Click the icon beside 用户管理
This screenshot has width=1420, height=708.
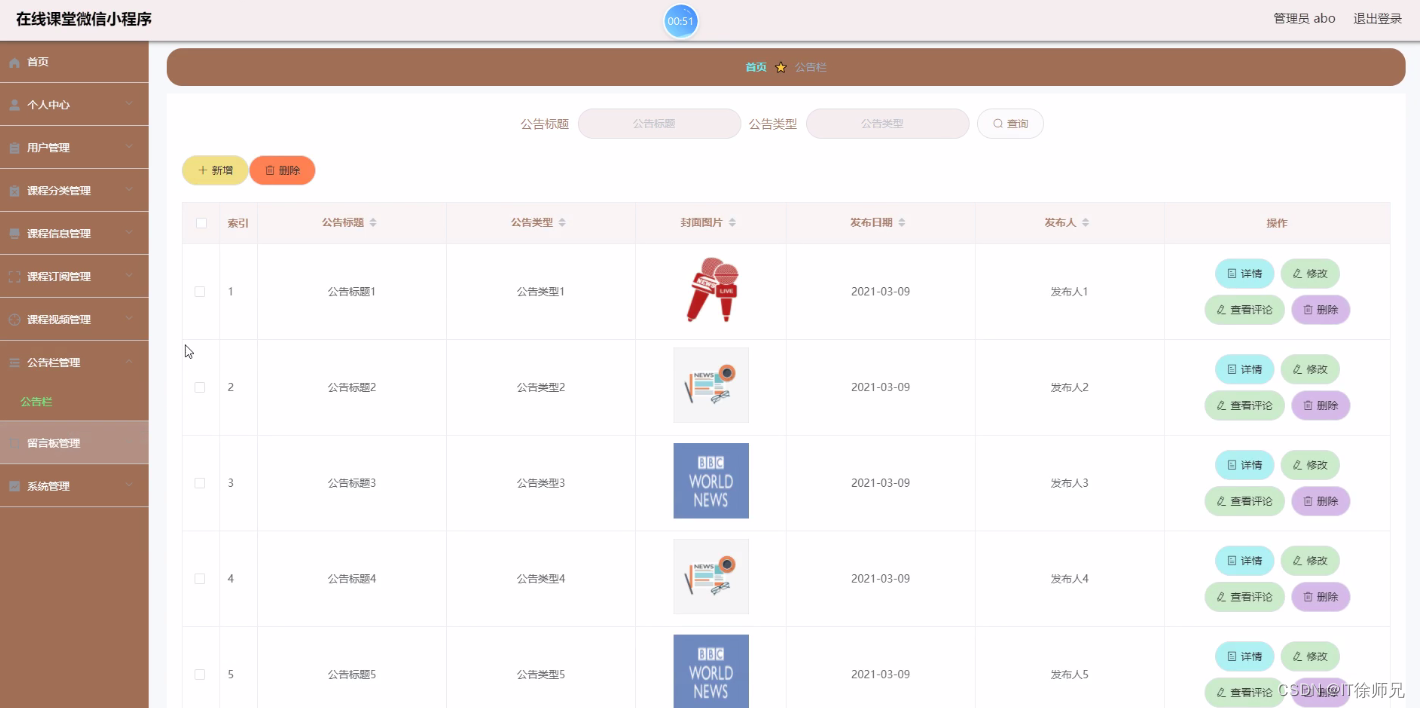coord(14,148)
